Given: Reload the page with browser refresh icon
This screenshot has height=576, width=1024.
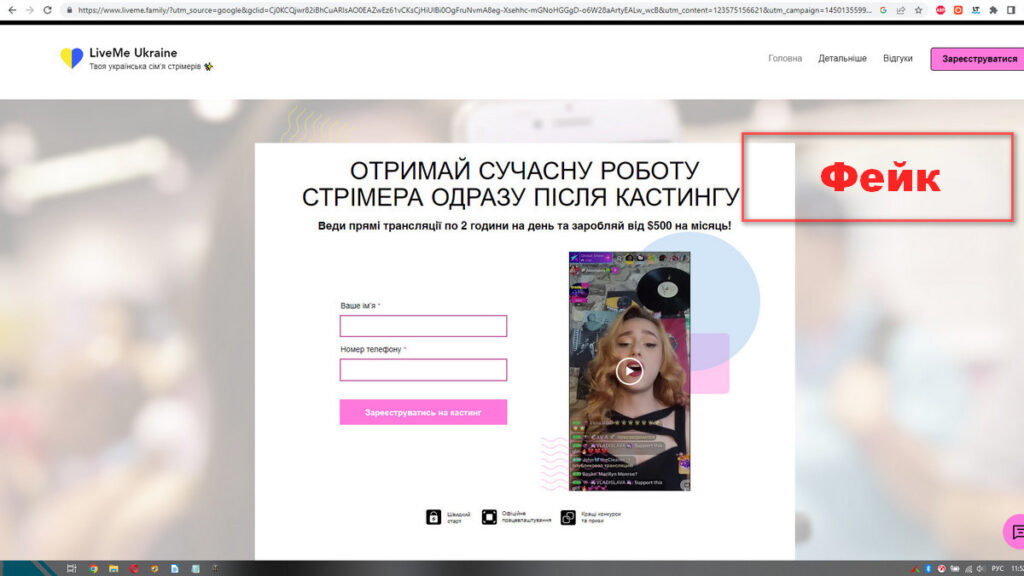Looking at the screenshot, I should pyautogui.click(x=47, y=10).
